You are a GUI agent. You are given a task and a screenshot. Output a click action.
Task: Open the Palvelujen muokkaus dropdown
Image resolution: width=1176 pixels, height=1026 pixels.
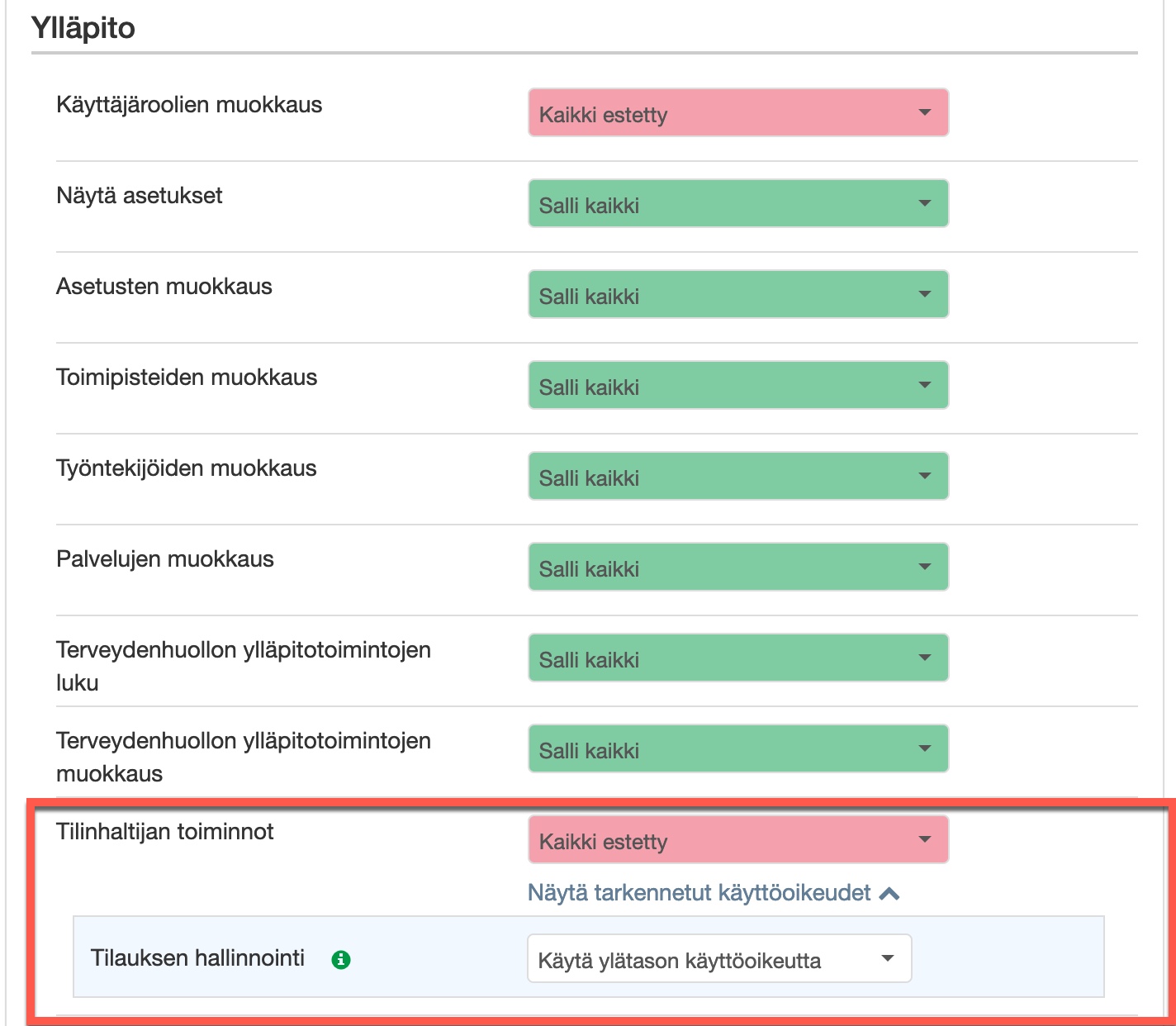pos(737,568)
